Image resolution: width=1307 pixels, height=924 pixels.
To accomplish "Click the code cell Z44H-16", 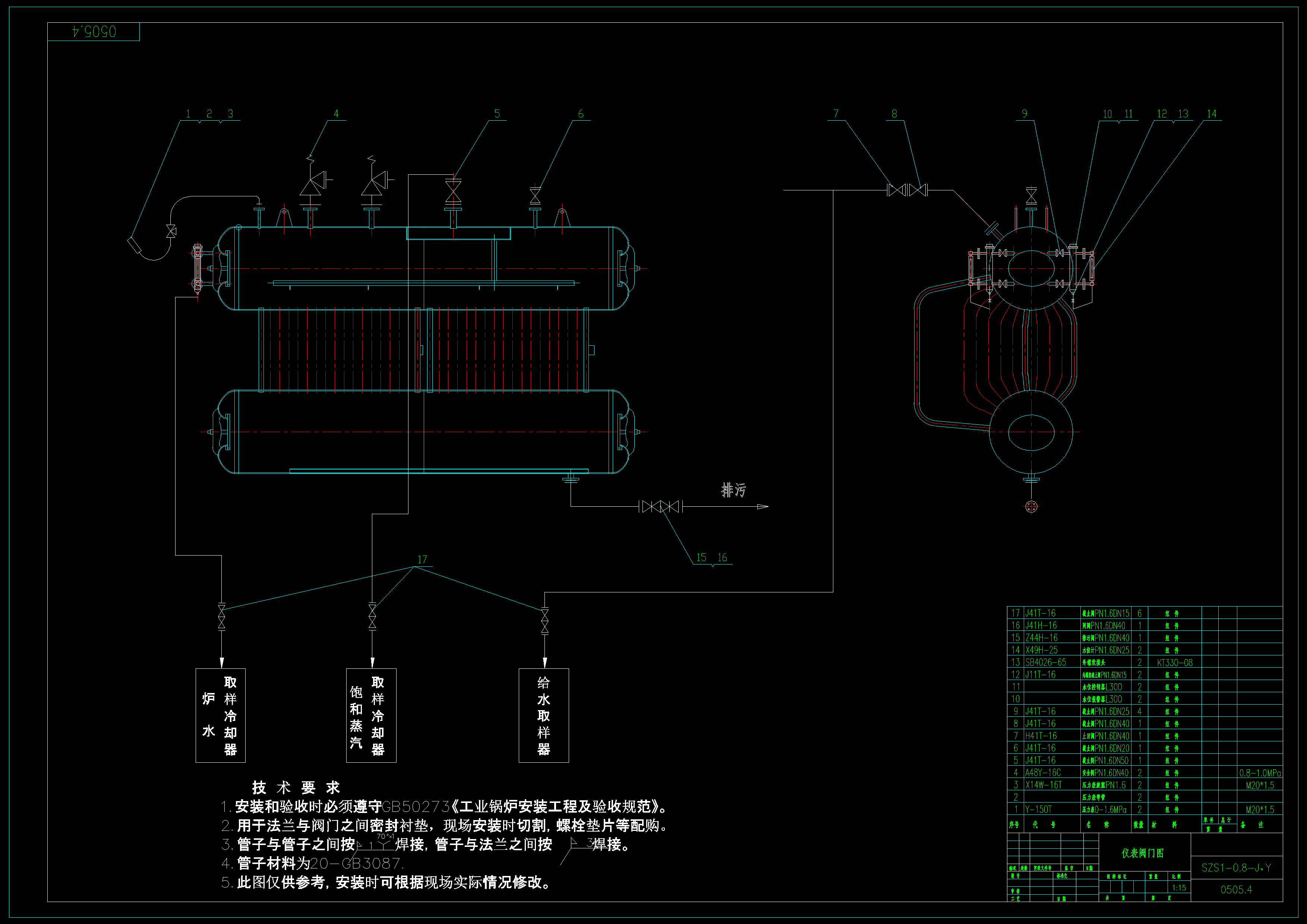I will click(1041, 638).
